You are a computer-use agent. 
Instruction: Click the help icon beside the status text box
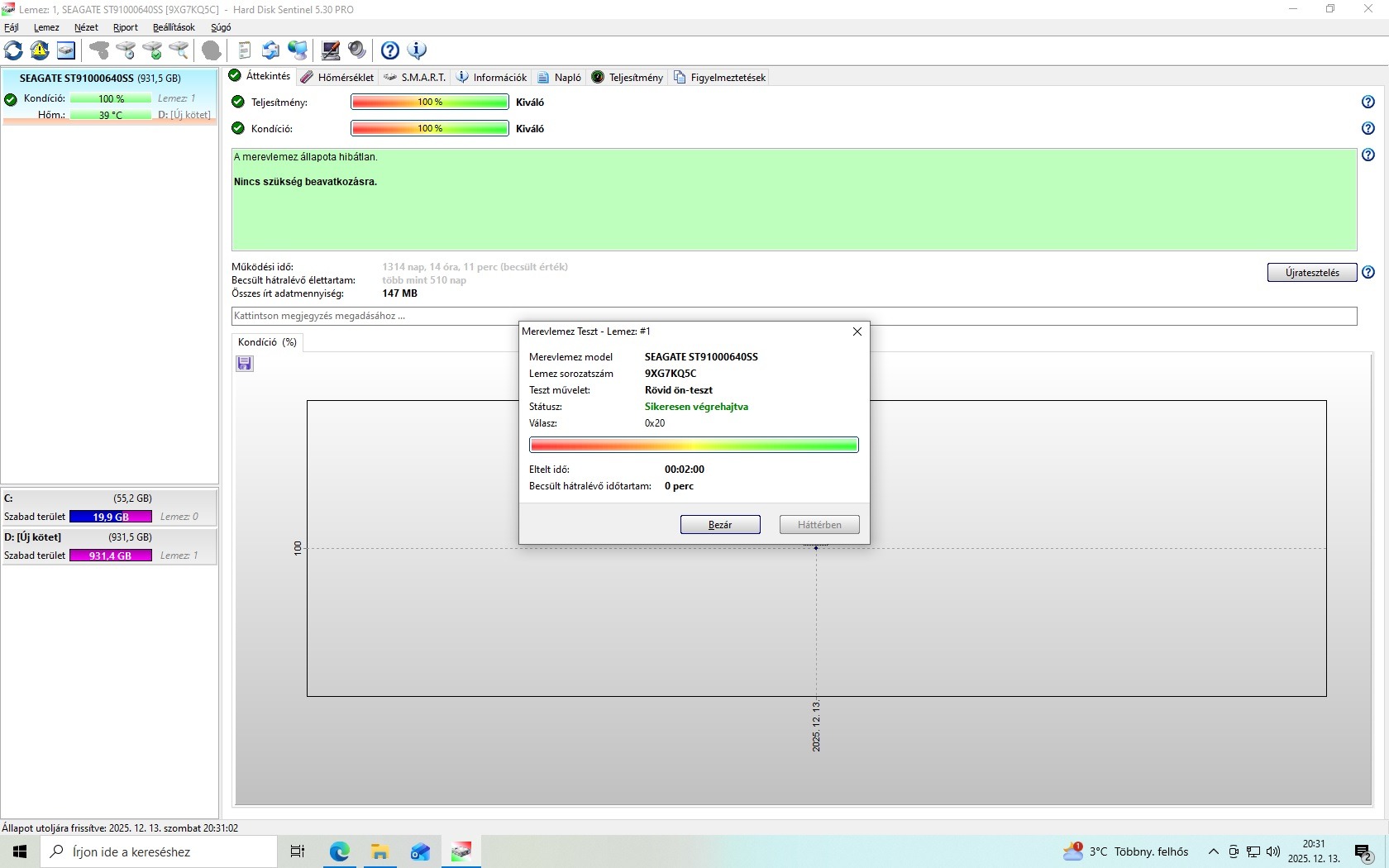pyautogui.click(x=1368, y=155)
